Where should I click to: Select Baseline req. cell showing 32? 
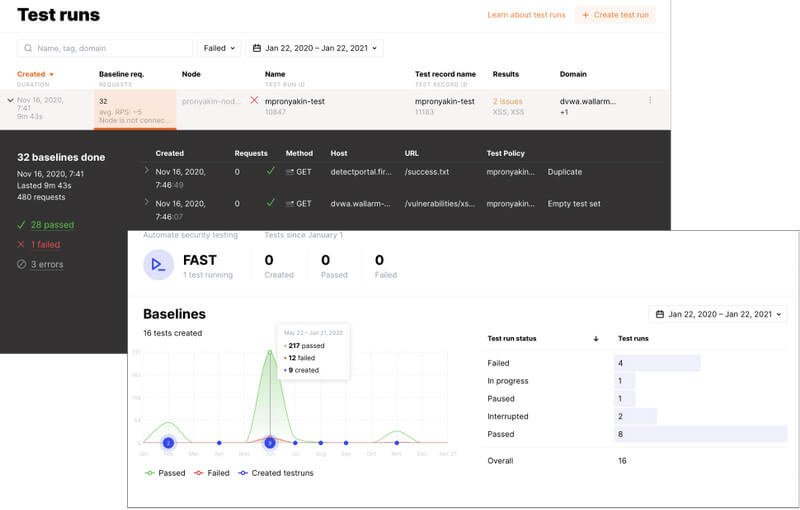coord(135,110)
